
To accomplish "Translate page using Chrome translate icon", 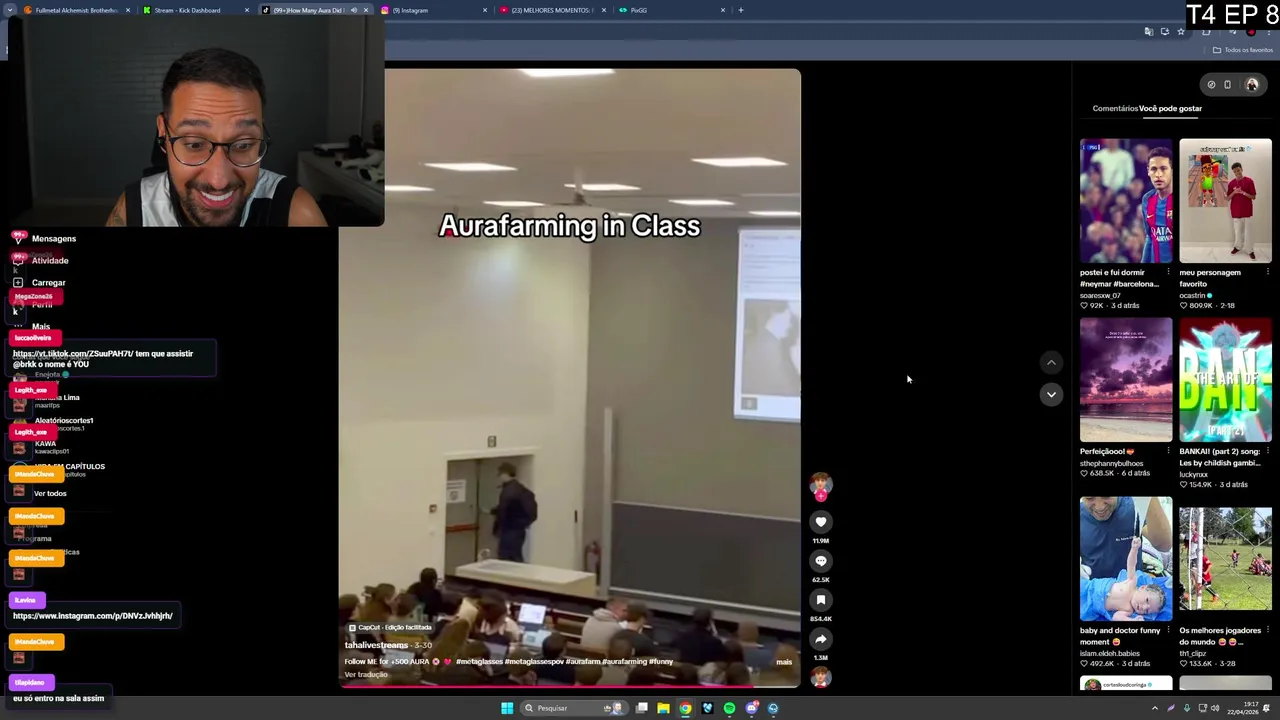I will (1149, 32).
